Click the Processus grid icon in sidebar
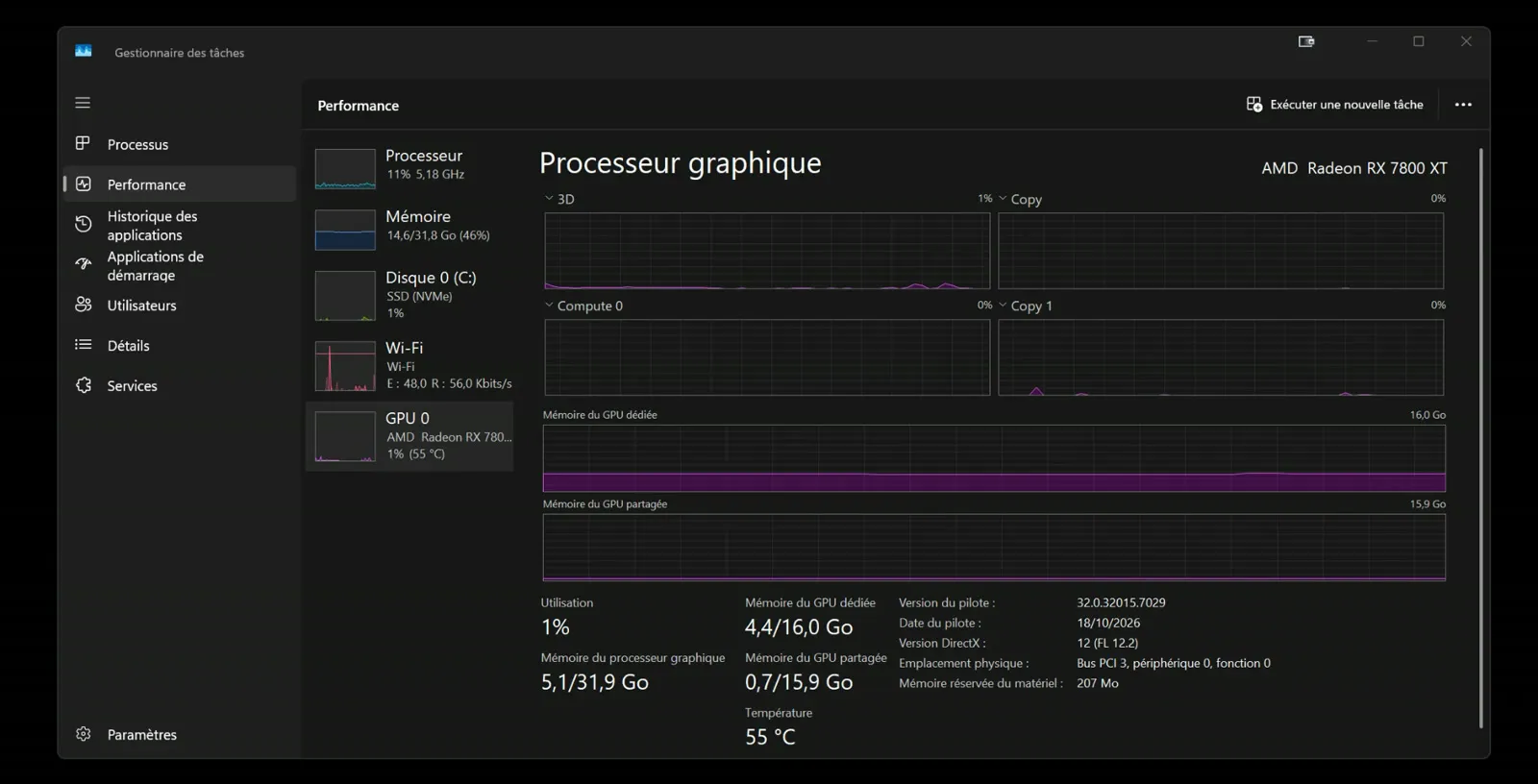1538x784 pixels. point(83,143)
